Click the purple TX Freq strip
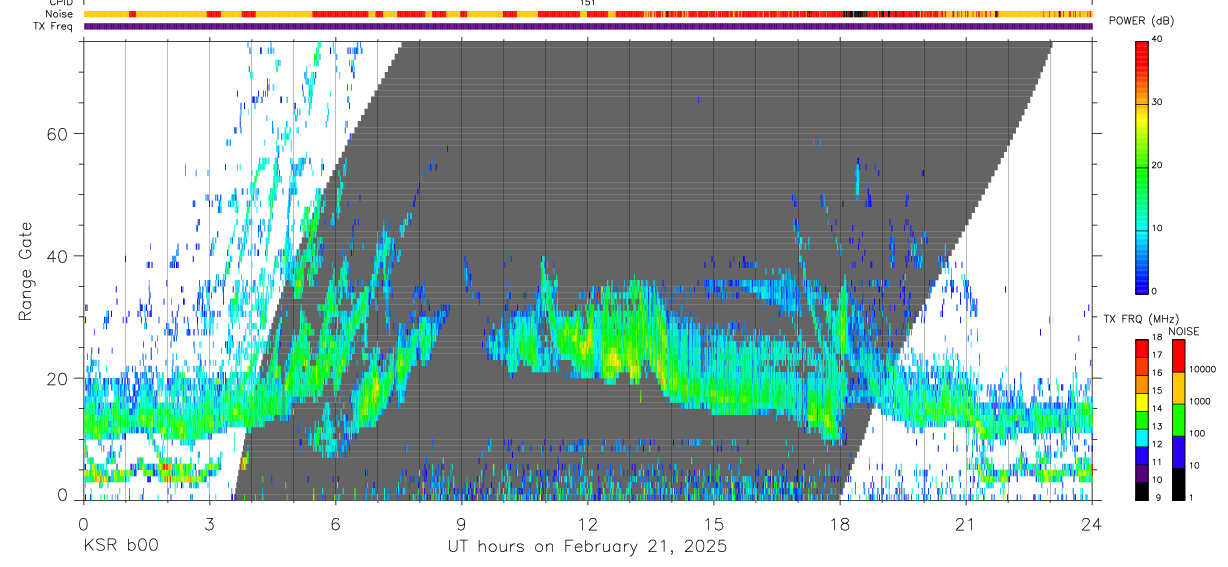The height and width of the screenshot is (567, 1228). pyautogui.click(x=588, y=26)
